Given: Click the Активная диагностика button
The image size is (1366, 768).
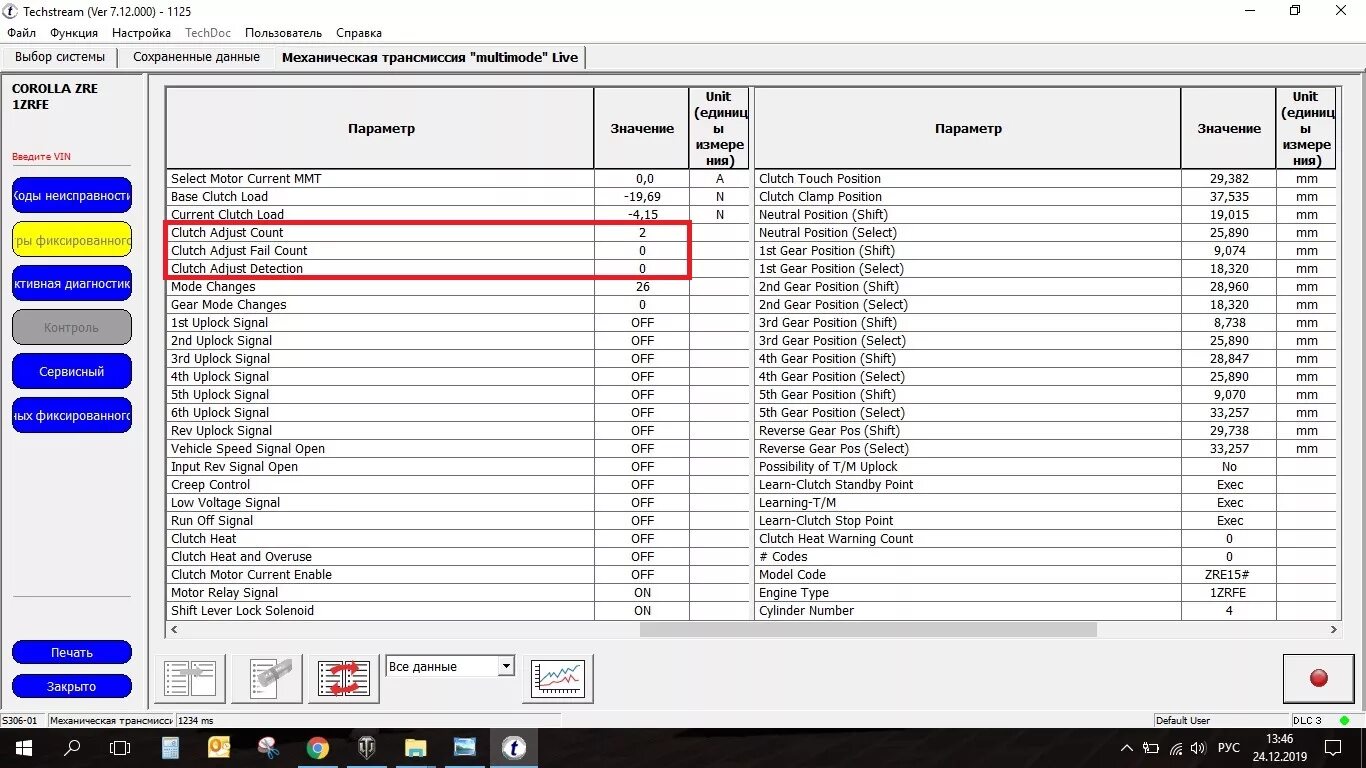Looking at the screenshot, I should (x=72, y=283).
